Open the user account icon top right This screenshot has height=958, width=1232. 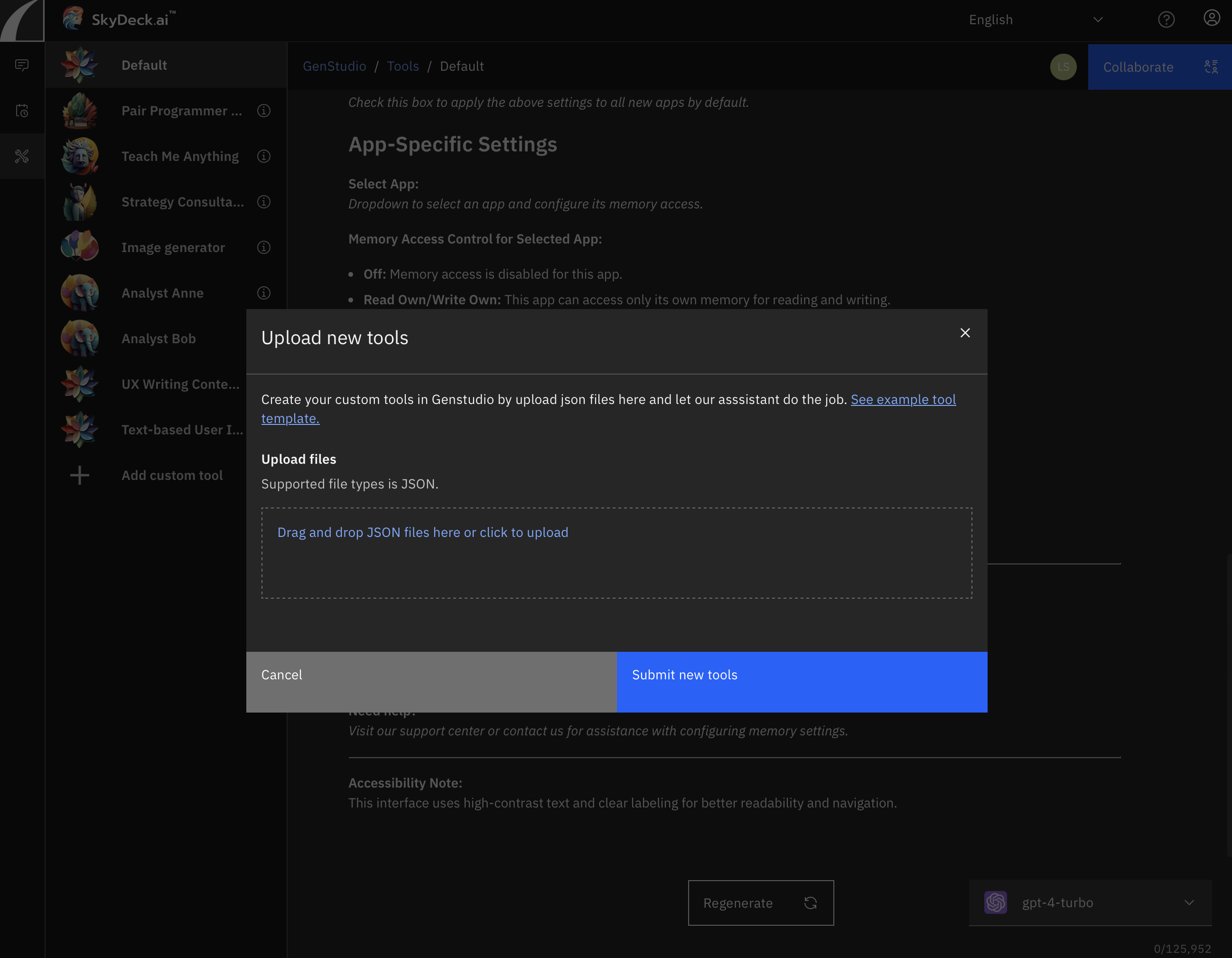point(1212,18)
